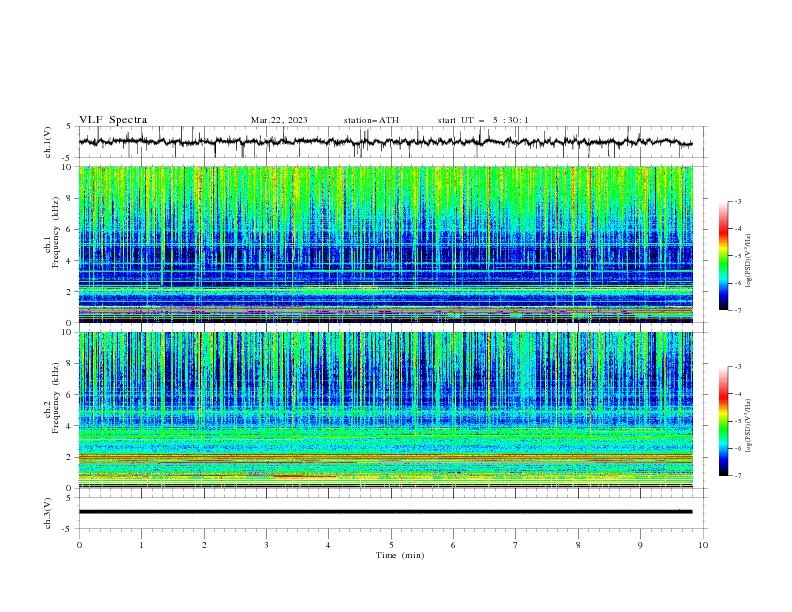This screenshot has width=792, height=612.
Task: Select the log(PSD) units label beside ch.1 colorbar
Action: pyautogui.click(x=749, y=261)
